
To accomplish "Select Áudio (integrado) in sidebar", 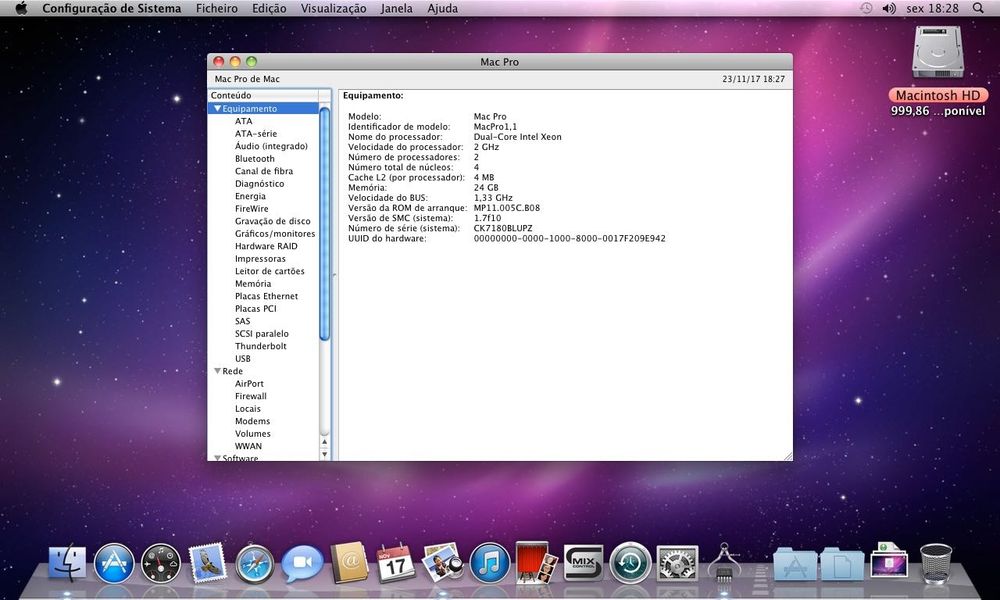I will 271,146.
